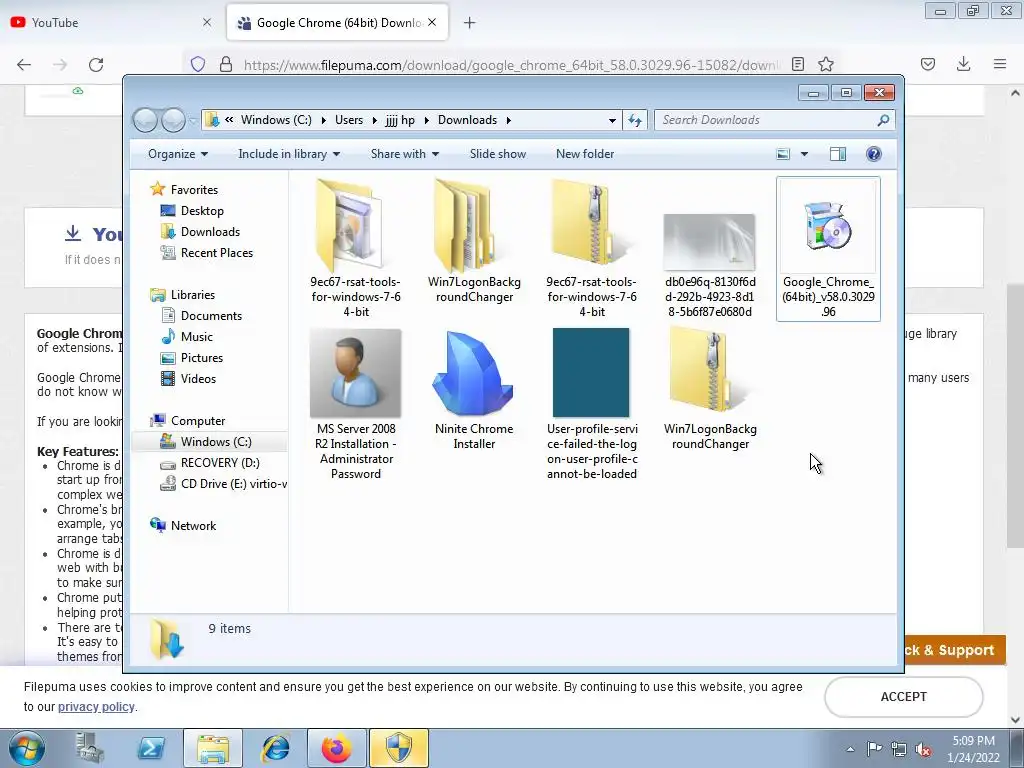The width and height of the screenshot is (1024, 768).
Task: Select jjjj hp breadcrumb in address bar
Action: coord(400,120)
